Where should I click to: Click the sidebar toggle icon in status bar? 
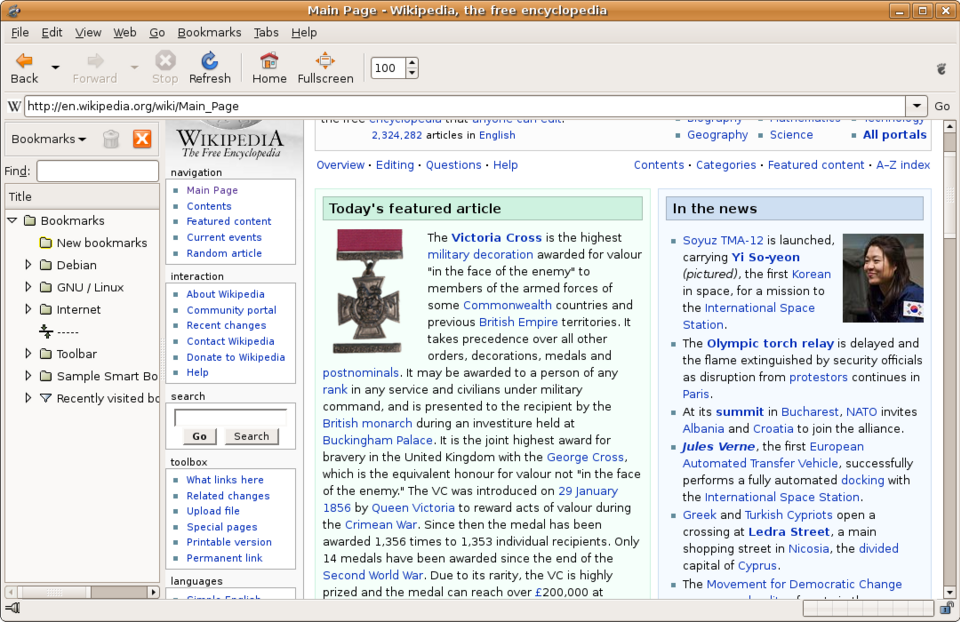click(x=12, y=608)
